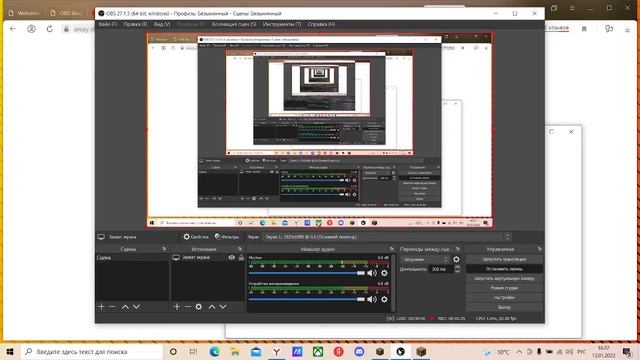Viewport: 640px width, 360px height.
Task: Click the Устройство воспроизведения volume slider
Action: [x=307, y=299]
